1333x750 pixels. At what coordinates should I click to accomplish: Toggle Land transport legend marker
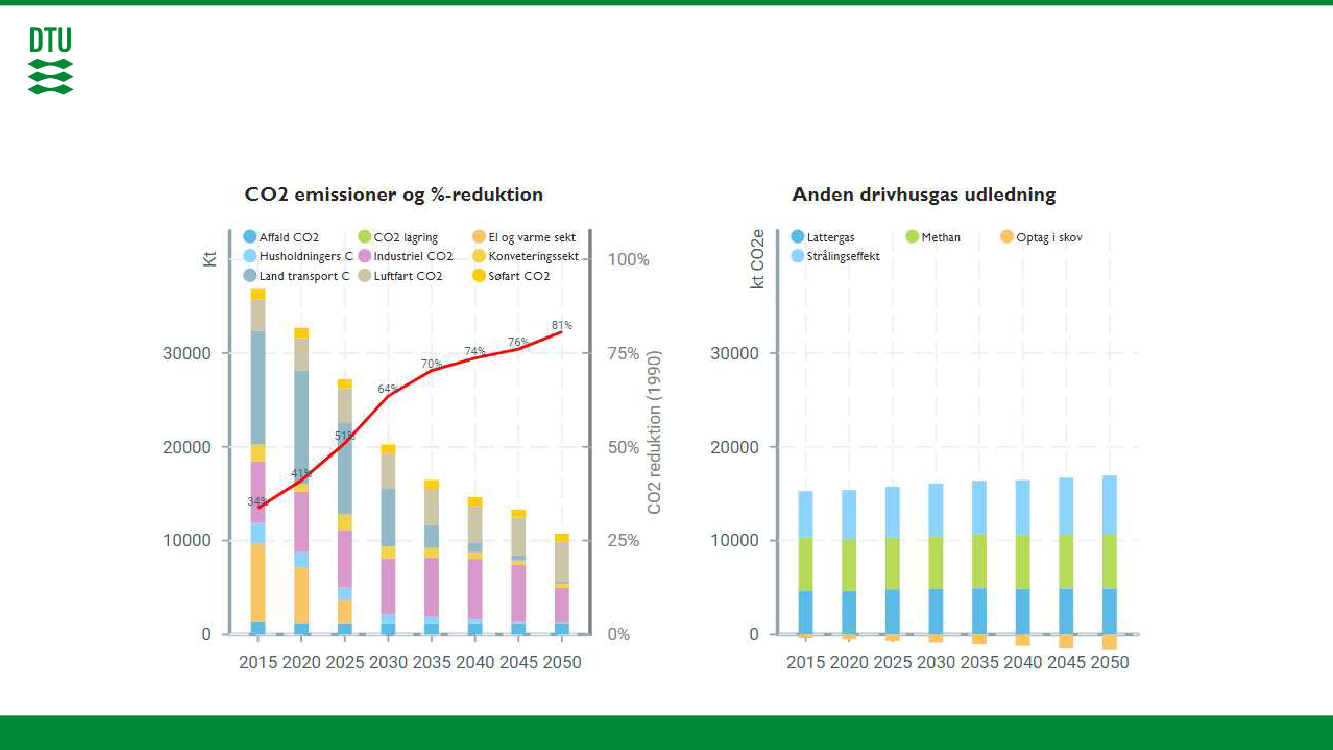[250, 275]
